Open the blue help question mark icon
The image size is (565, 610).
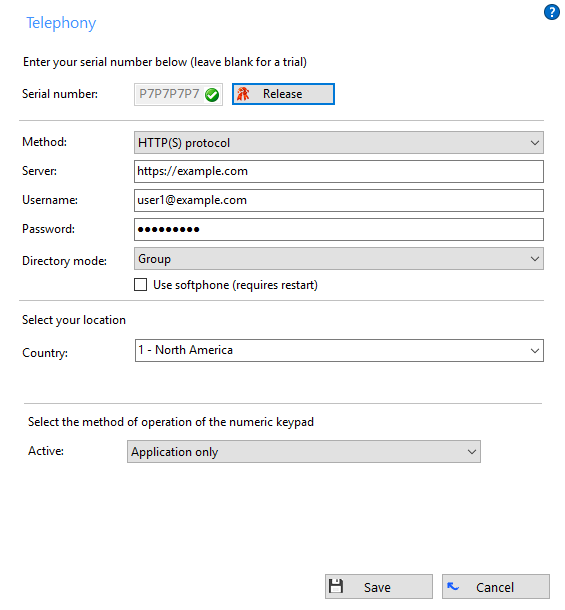551,12
